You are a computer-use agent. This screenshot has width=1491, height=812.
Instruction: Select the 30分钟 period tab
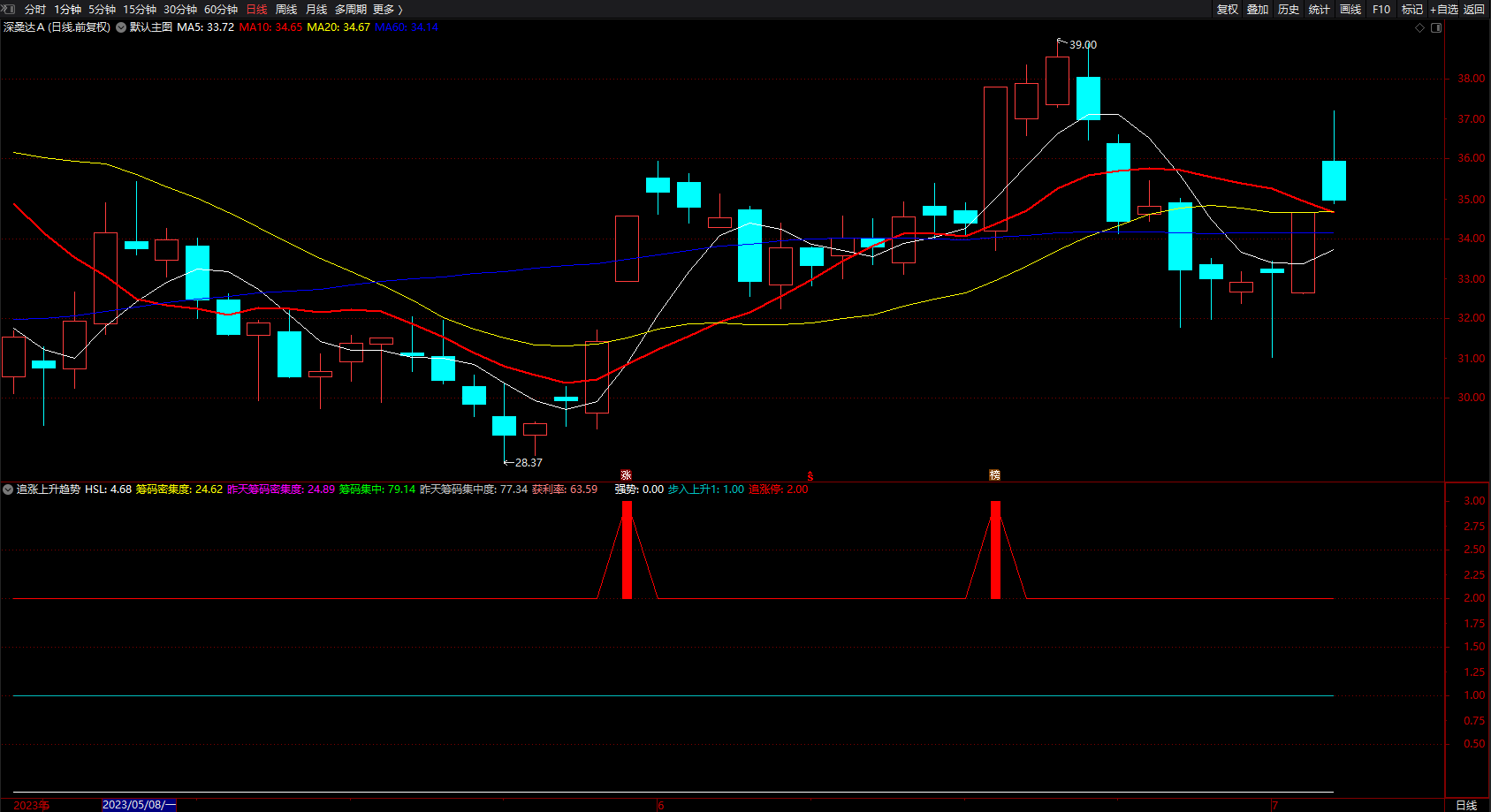(x=180, y=10)
